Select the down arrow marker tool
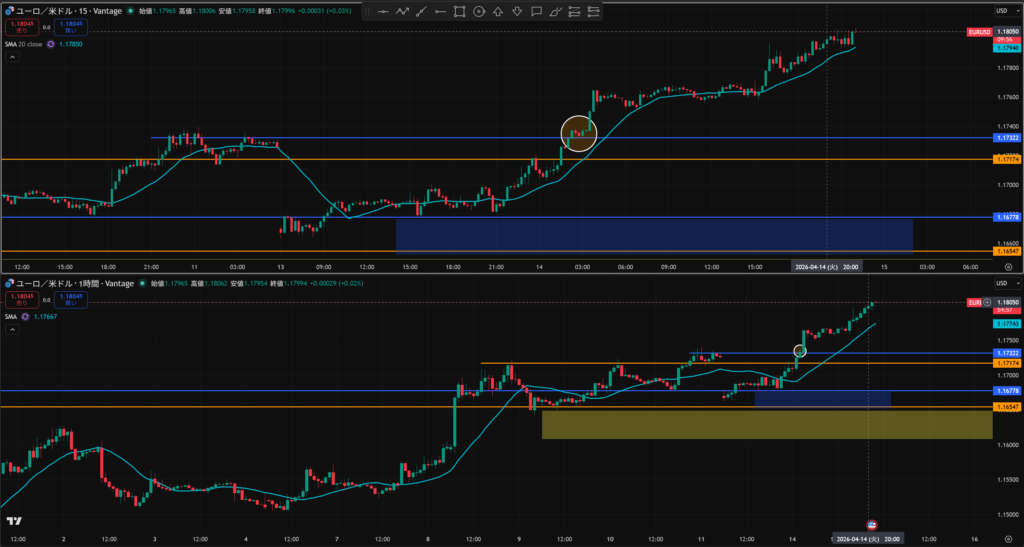1024x547 pixels. (517, 12)
